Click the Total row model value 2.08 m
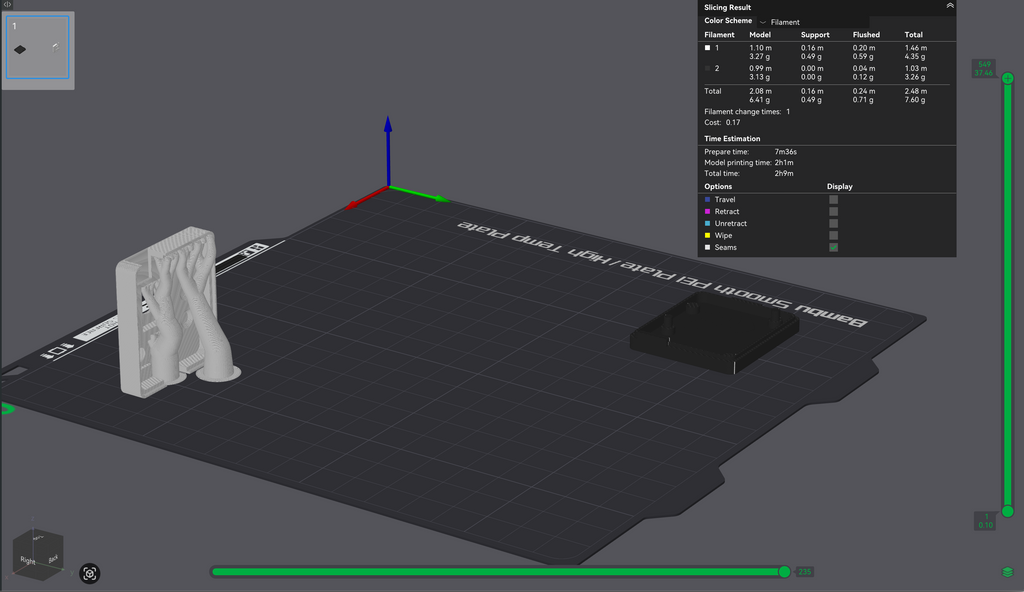 click(760, 91)
